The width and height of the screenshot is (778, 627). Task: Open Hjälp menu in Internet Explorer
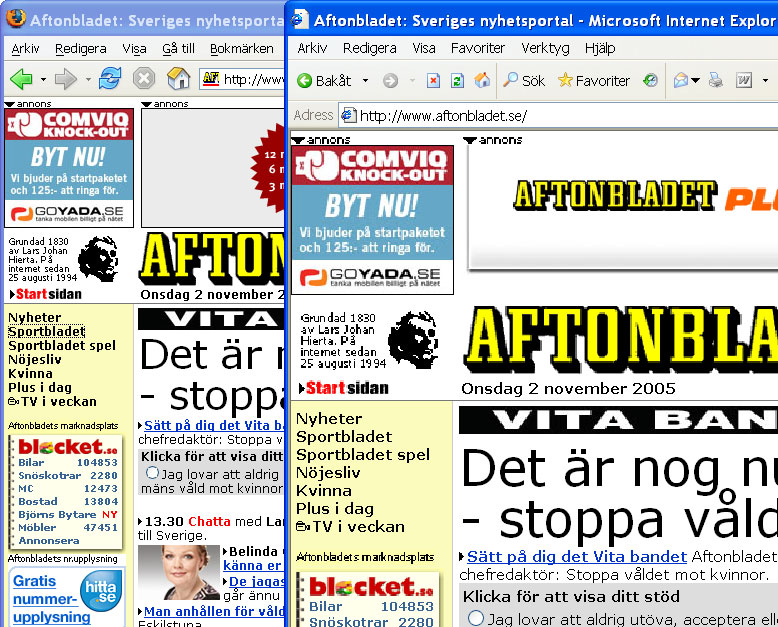pos(600,48)
